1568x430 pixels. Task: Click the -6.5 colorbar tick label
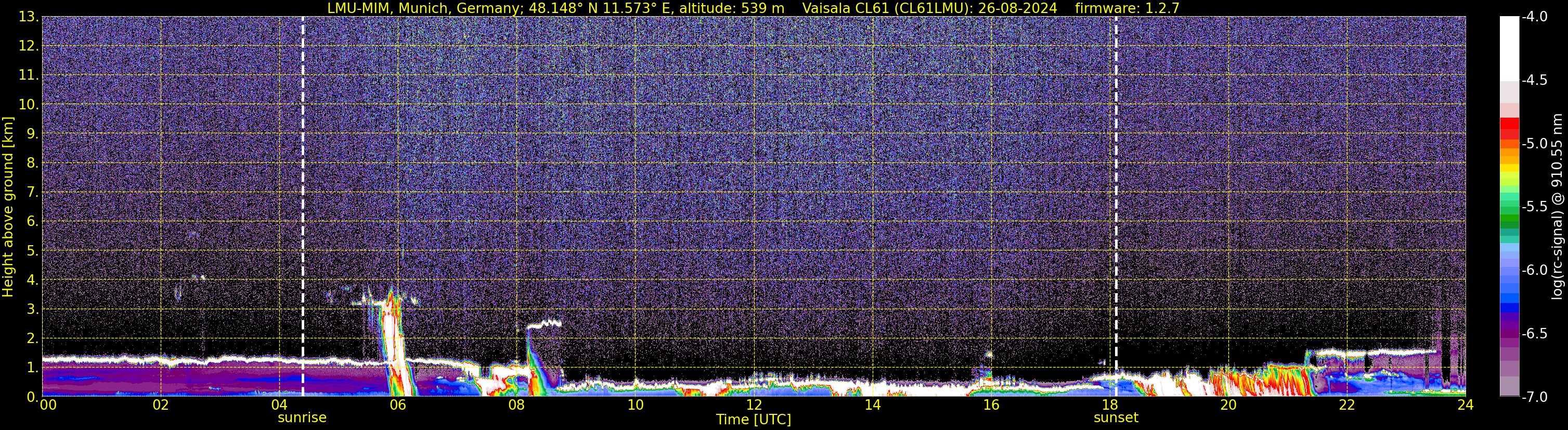1534,333
